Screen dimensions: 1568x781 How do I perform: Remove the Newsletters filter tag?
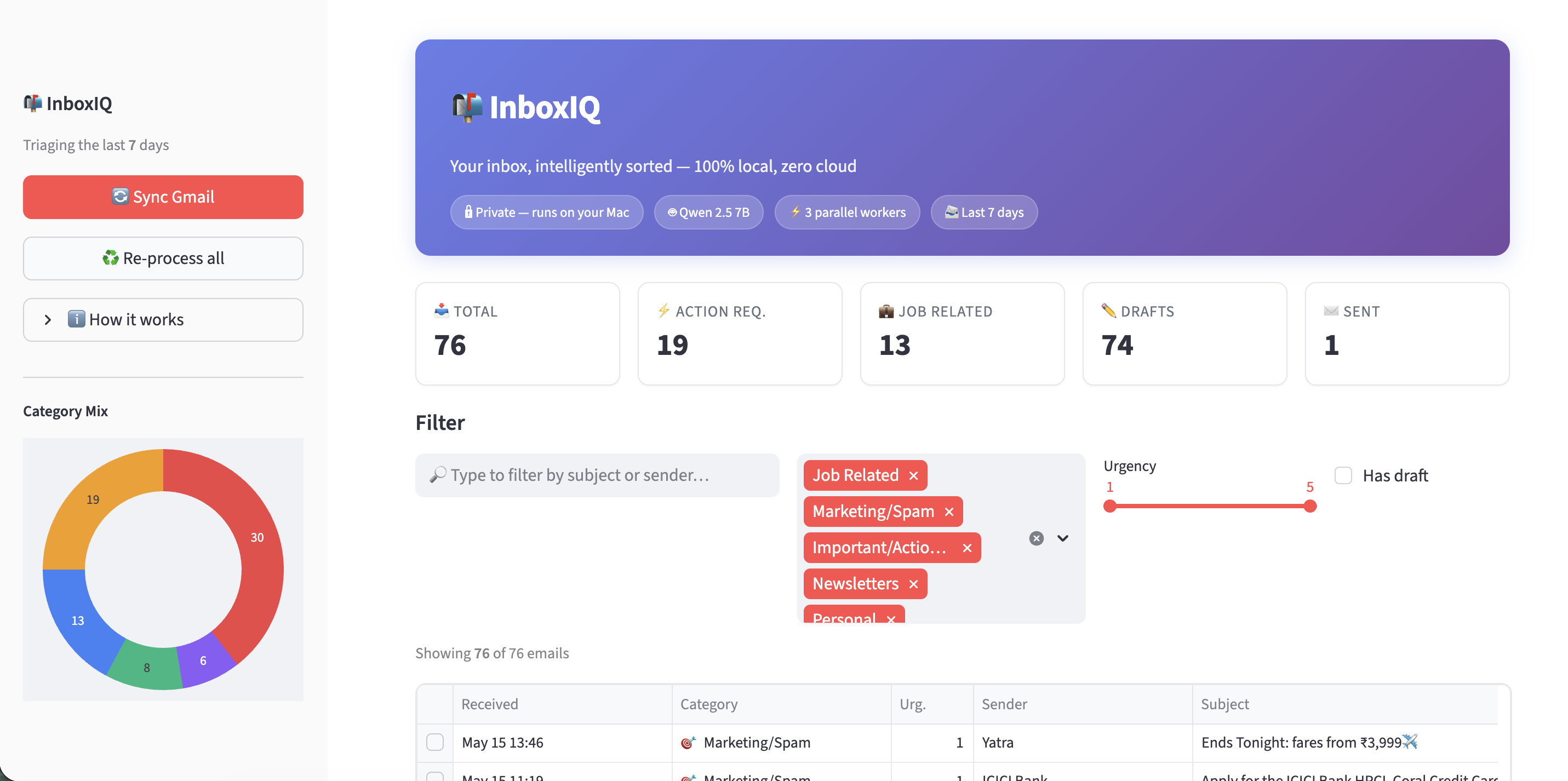[913, 584]
